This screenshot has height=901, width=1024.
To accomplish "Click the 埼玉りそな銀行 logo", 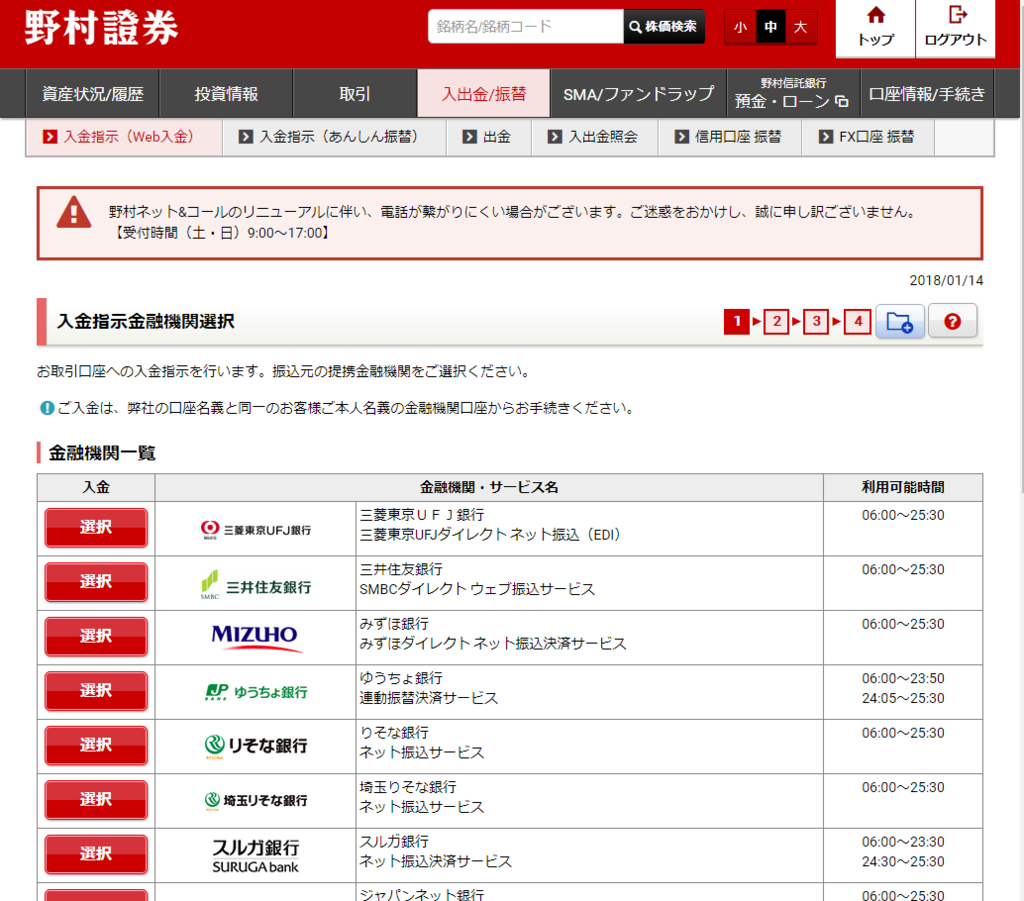I will coord(255,800).
